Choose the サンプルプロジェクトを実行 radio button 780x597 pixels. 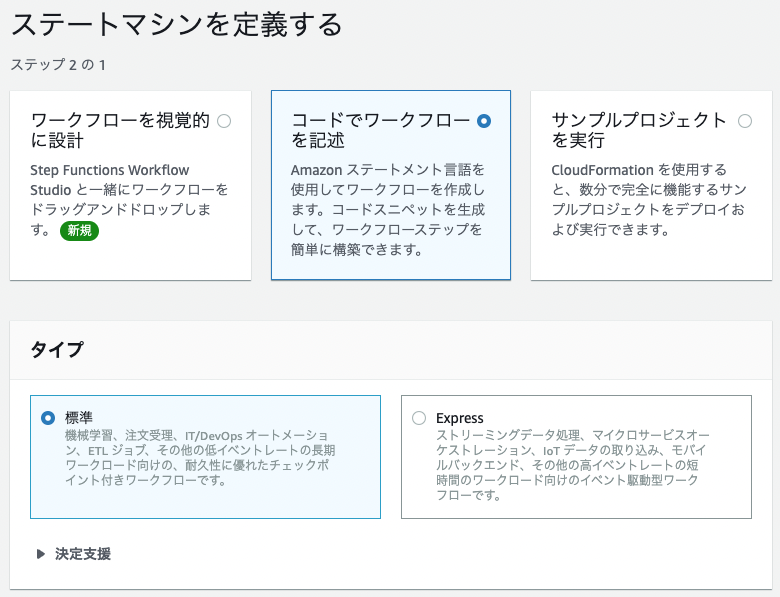tap(745, 121)
